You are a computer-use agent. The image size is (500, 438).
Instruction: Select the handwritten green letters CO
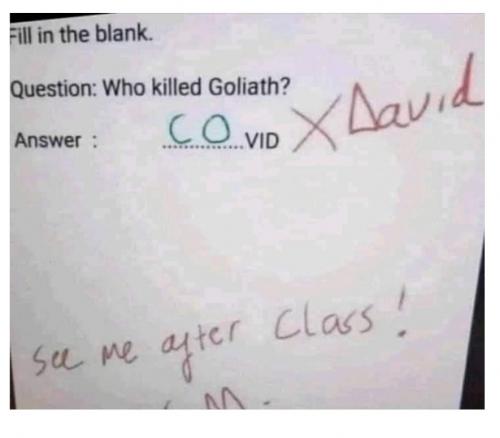point(200,128)
